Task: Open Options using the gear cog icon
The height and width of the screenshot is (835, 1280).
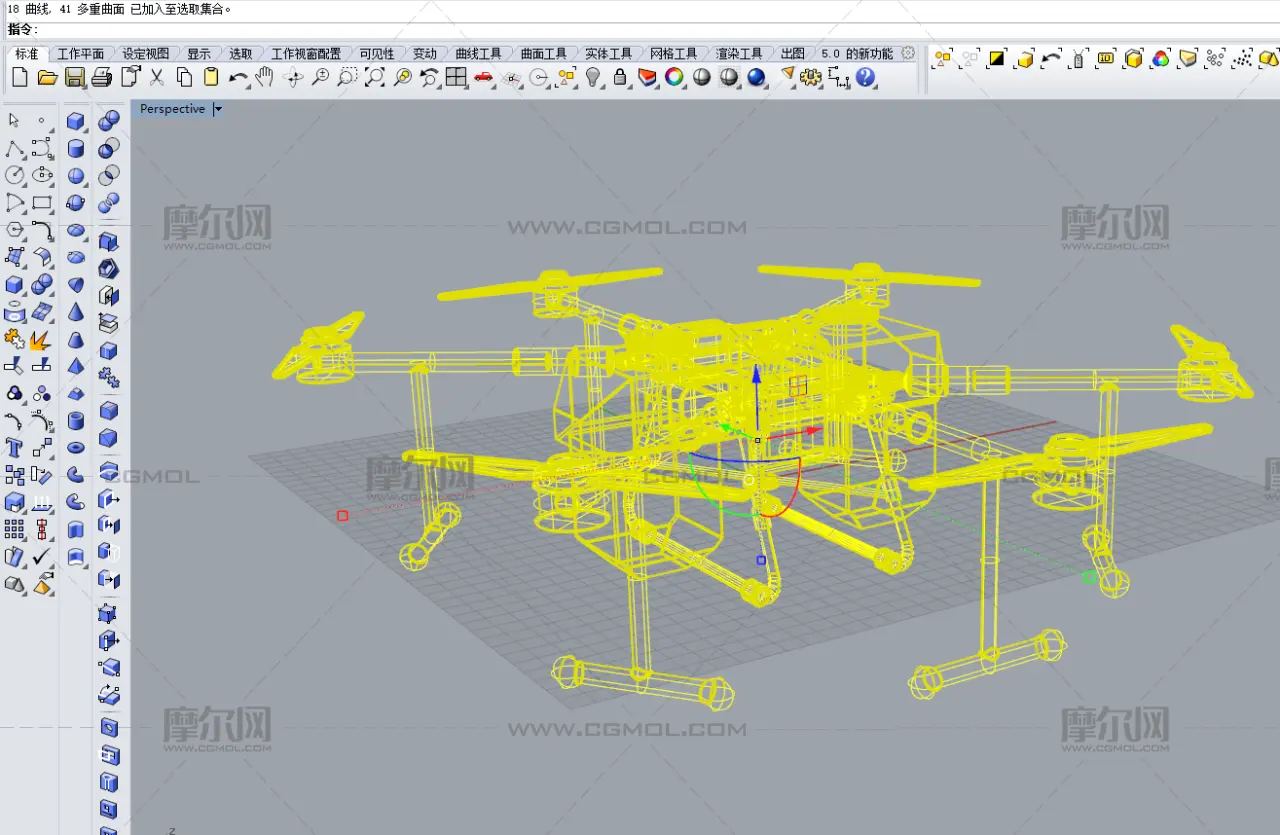Action: click(x=810, y=77)
